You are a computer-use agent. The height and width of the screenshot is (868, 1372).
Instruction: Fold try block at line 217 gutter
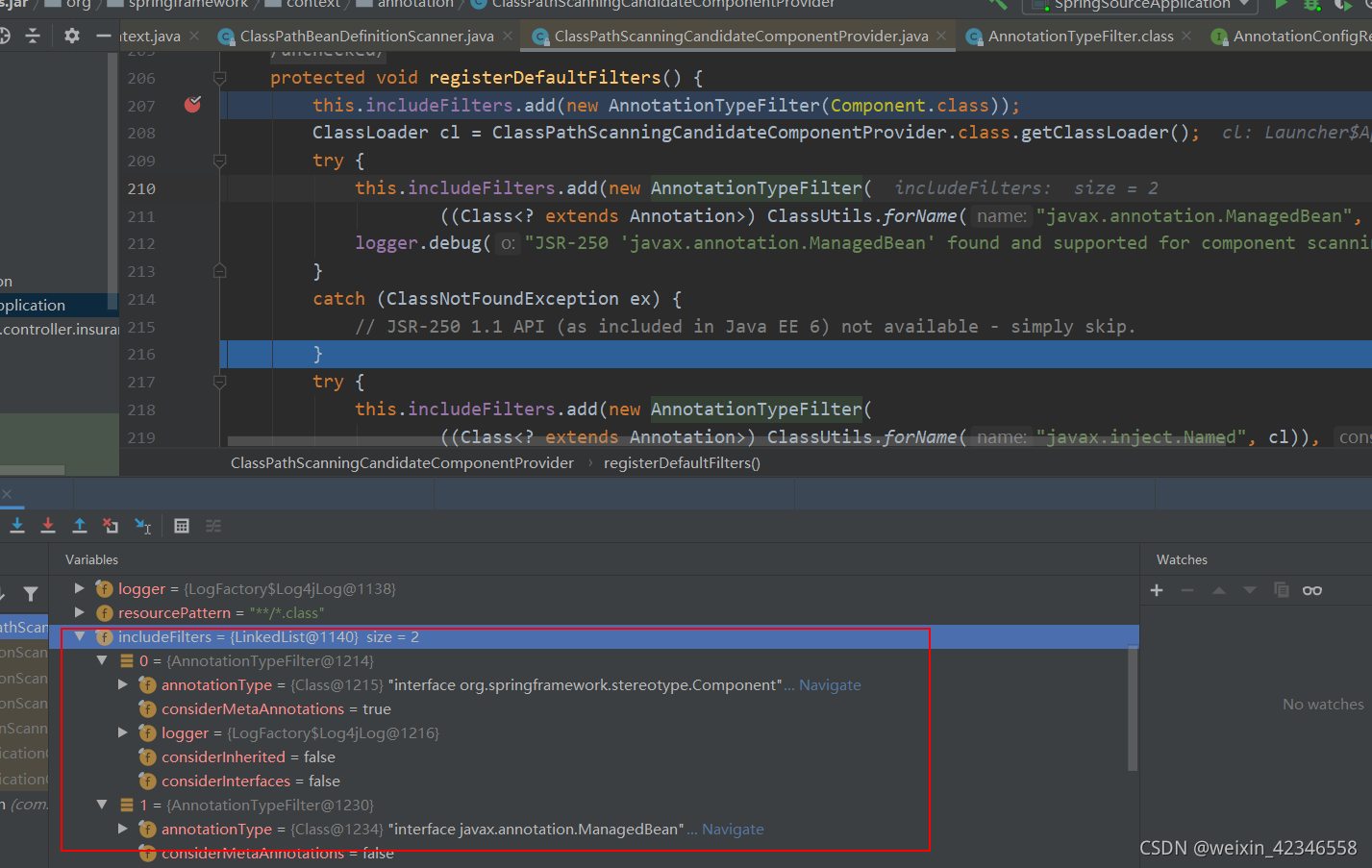(219, 382)
